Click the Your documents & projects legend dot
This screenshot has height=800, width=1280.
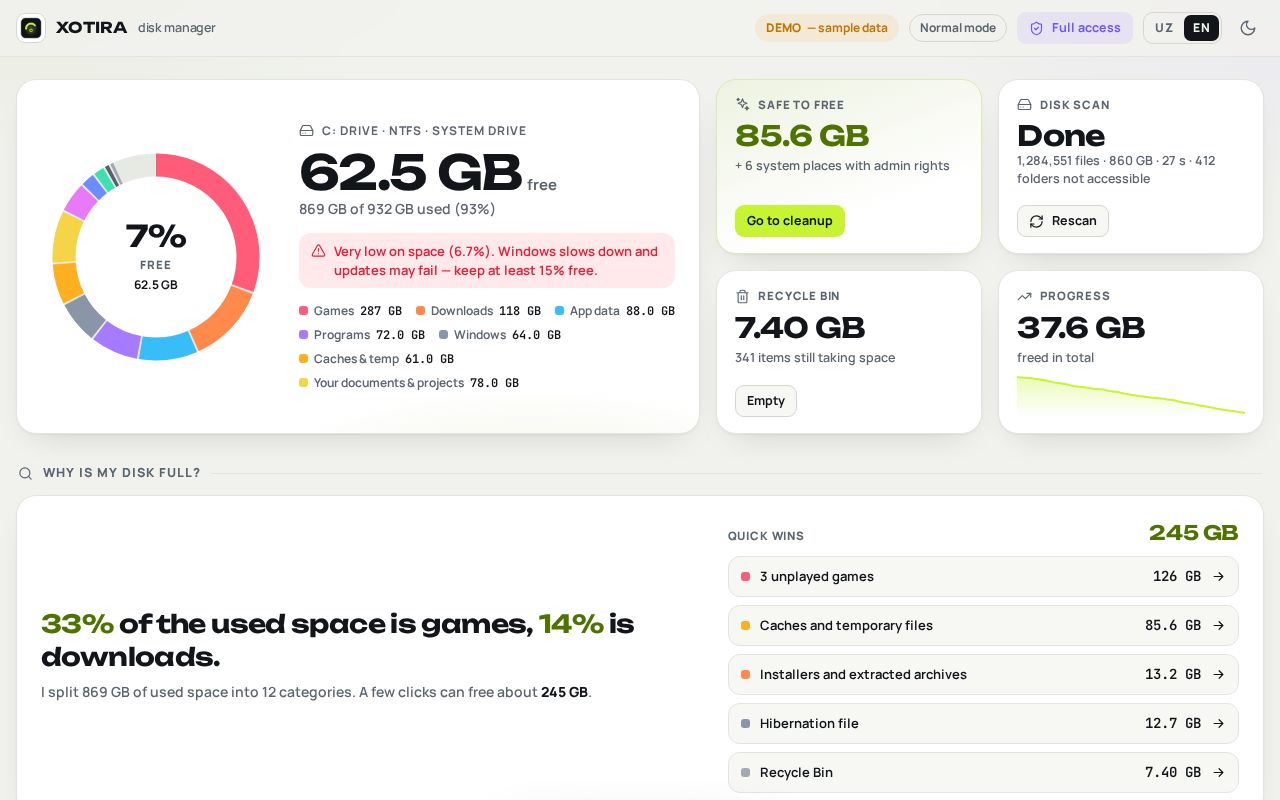(x=303, y=383)
